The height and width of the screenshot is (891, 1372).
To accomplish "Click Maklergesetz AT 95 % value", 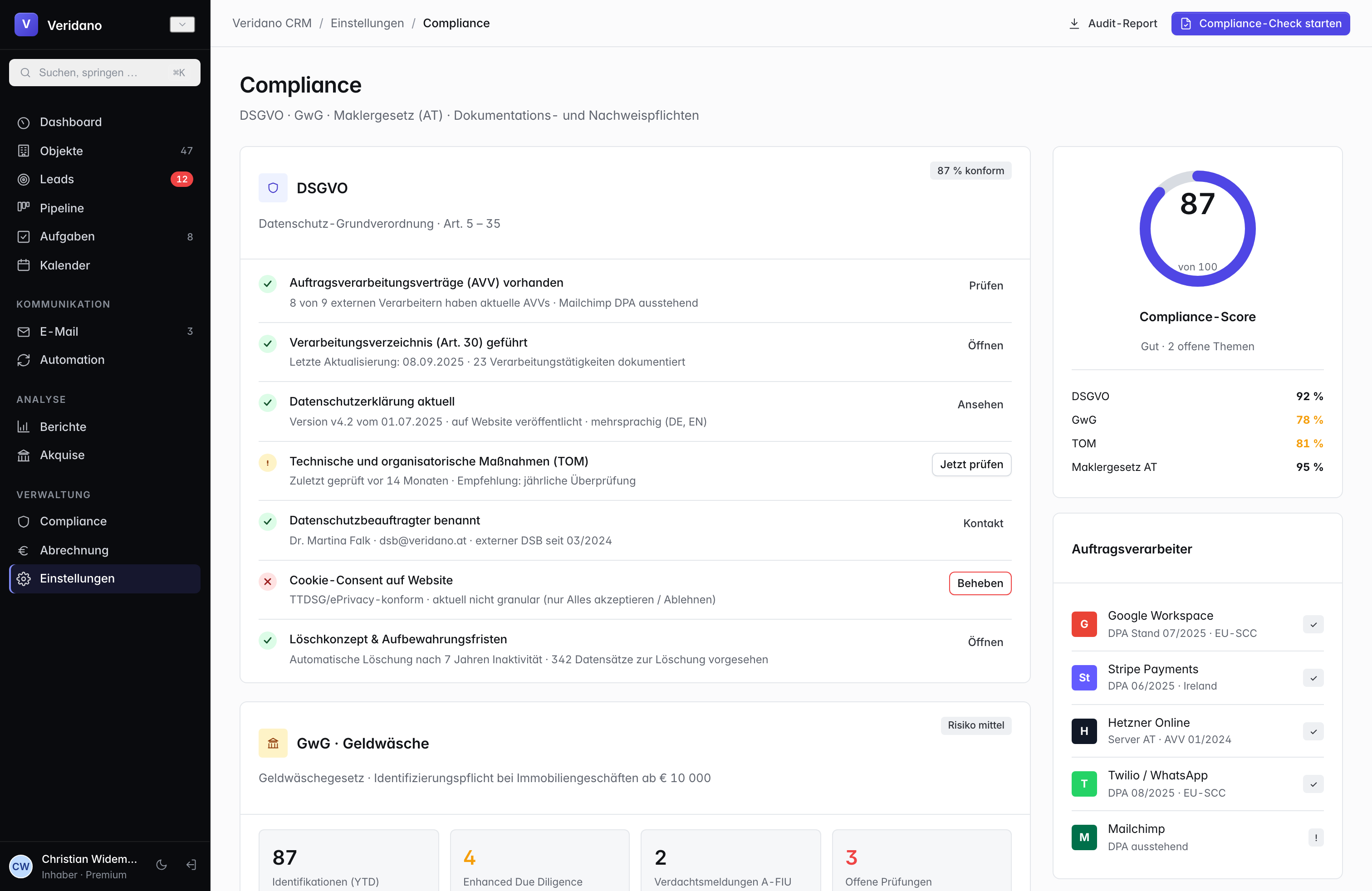I will [x=1309, y=467].
